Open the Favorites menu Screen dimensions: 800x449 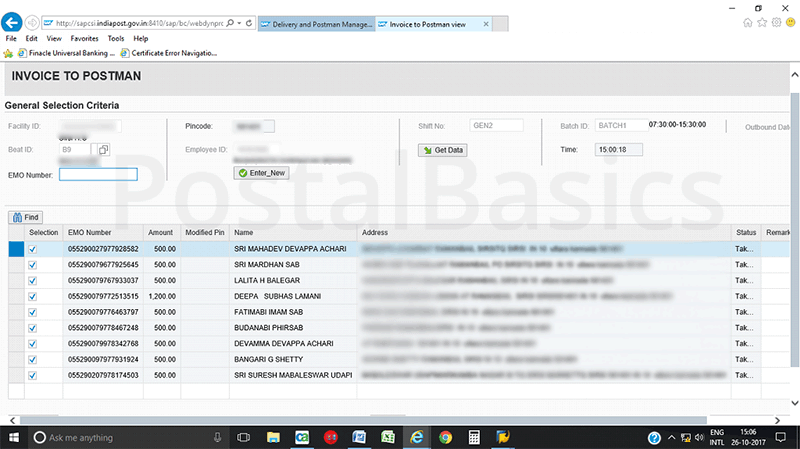pyautogui.click(x=84, y=38)
